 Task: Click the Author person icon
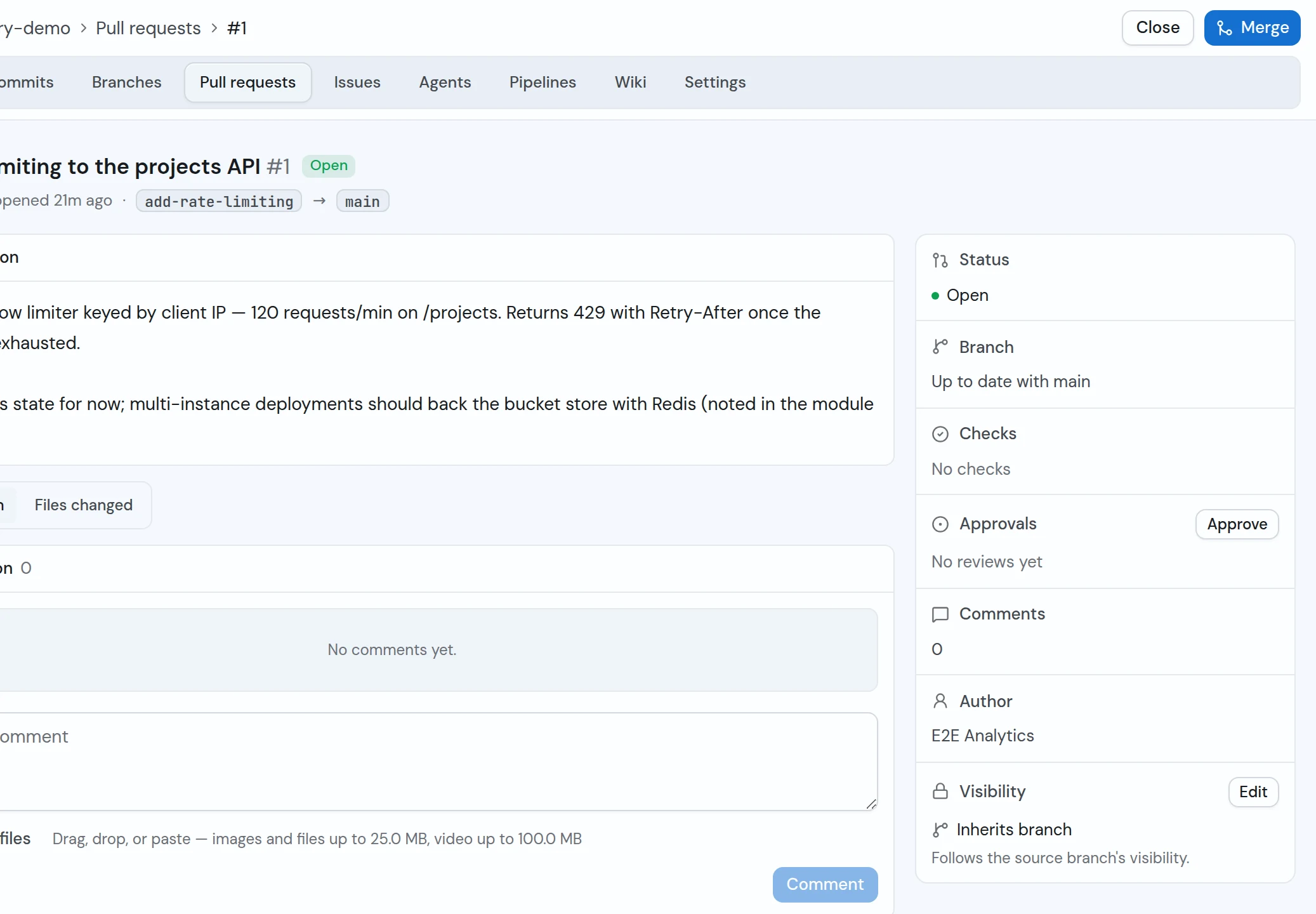tap(940, 701)
